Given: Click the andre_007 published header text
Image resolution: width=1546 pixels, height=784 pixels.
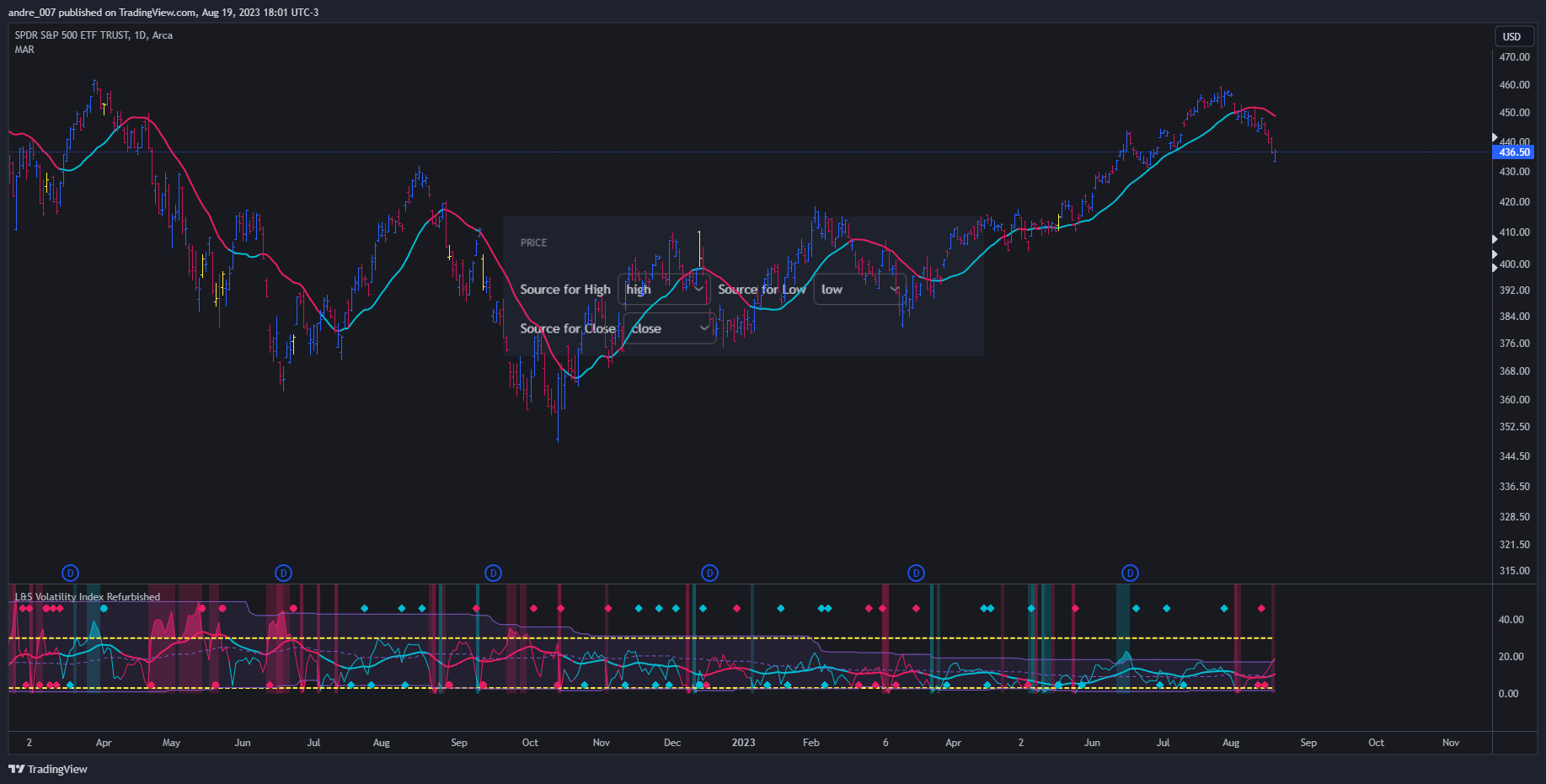Looking at the screenshot, I should pos(163,13).
